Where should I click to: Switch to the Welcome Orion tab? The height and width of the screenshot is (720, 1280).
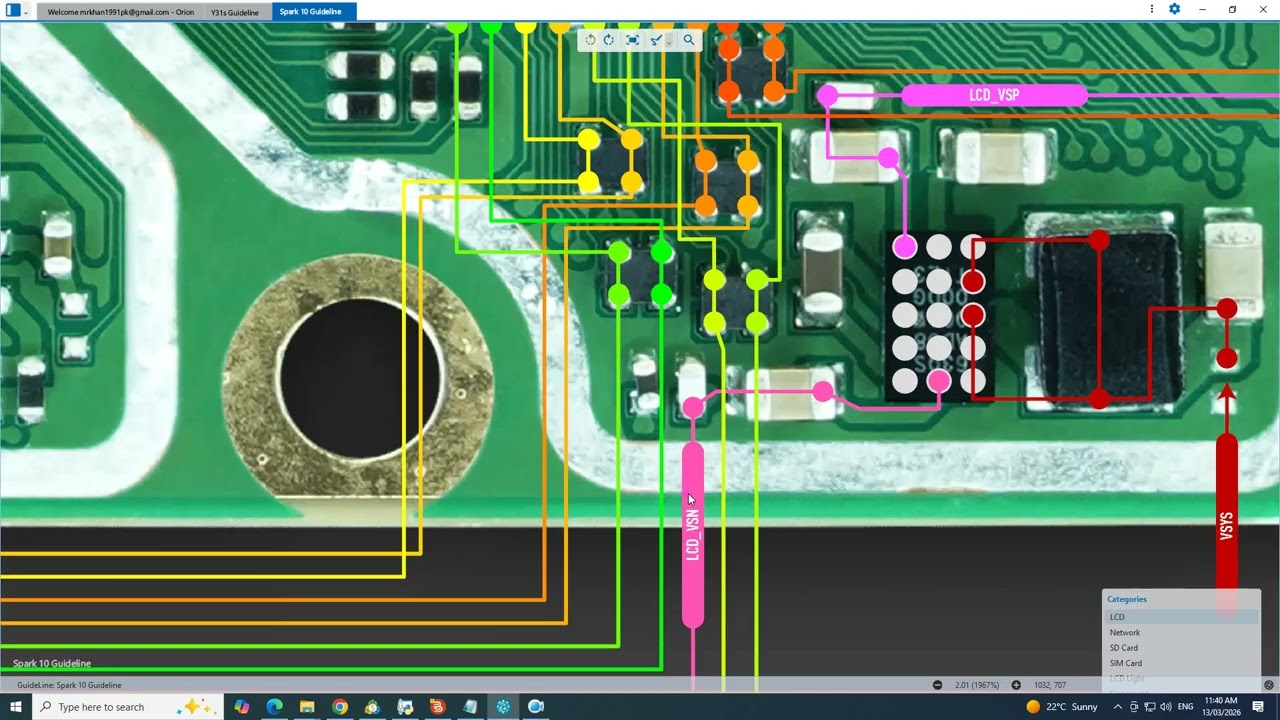120,12
